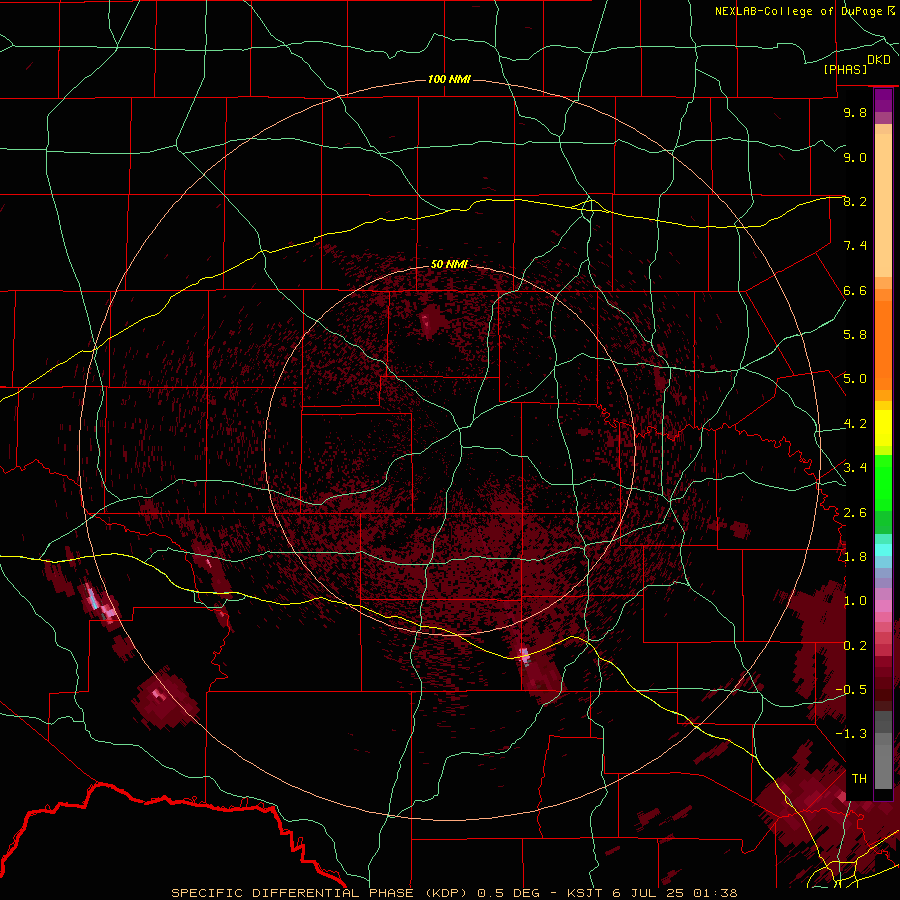Click the yellow segment of the color bar

point(883,428)
